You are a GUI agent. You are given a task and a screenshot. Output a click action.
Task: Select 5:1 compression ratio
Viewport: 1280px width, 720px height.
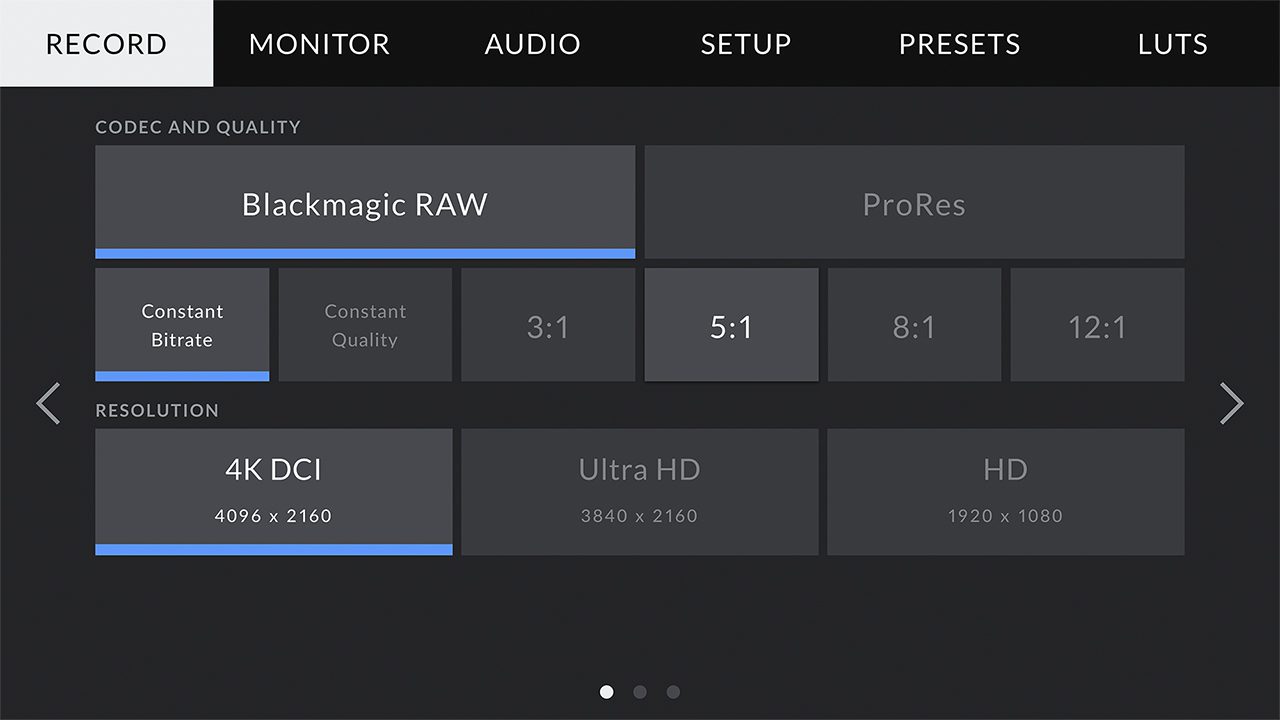coord(731,324)
